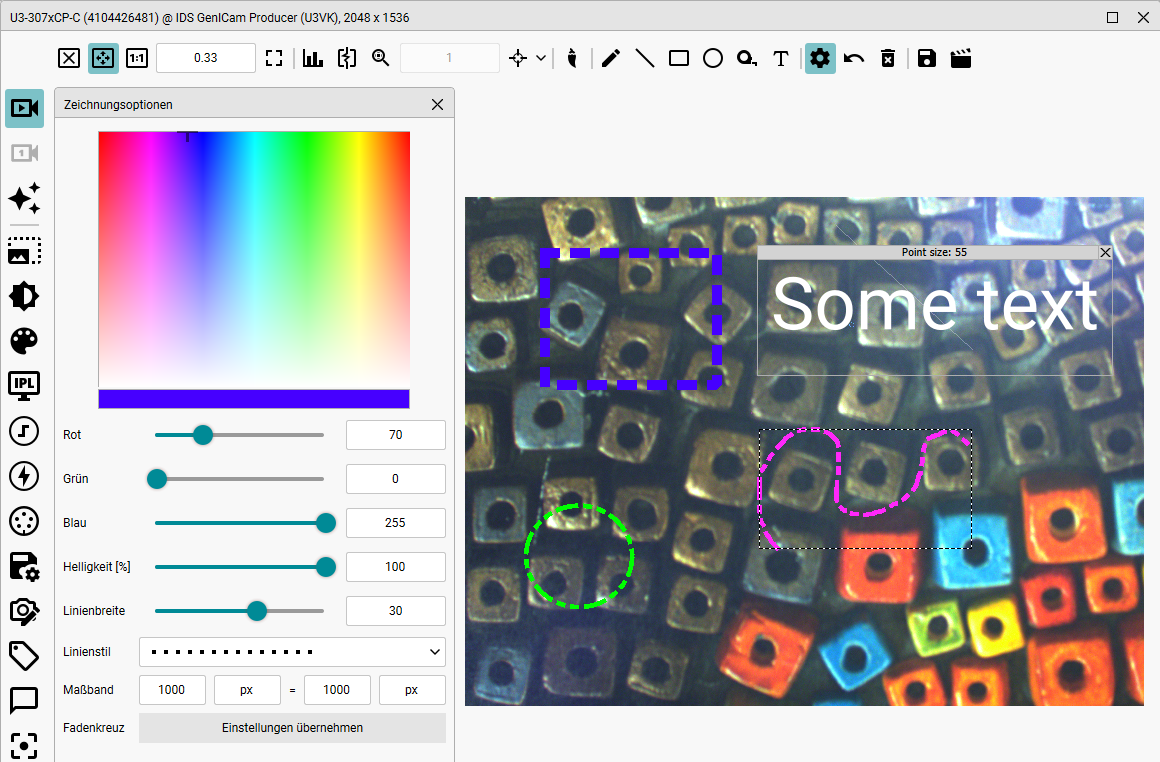Image resolution: width=1160 pixels, height=762 pixels.
Task: Open the histogram view
Action: 313,58
